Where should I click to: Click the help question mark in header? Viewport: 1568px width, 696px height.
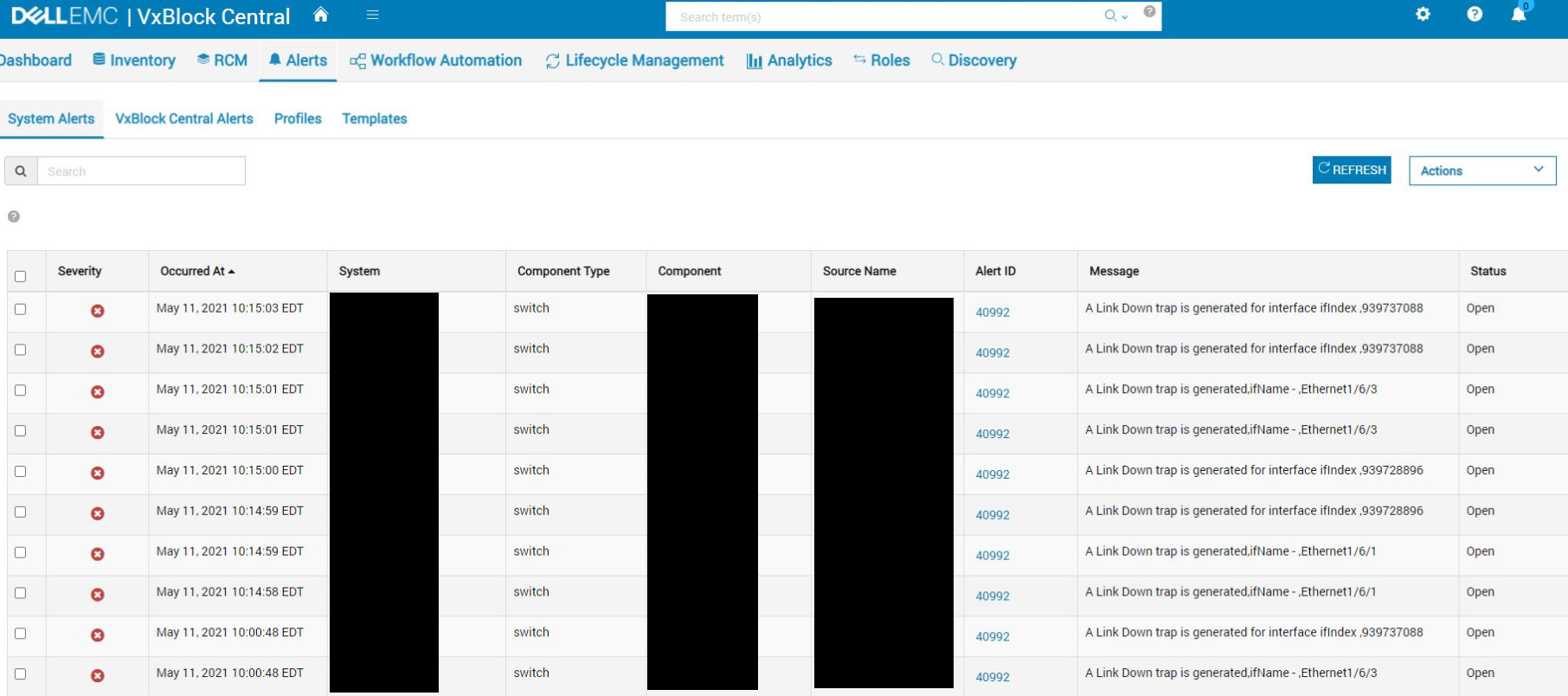[1475, 15]
